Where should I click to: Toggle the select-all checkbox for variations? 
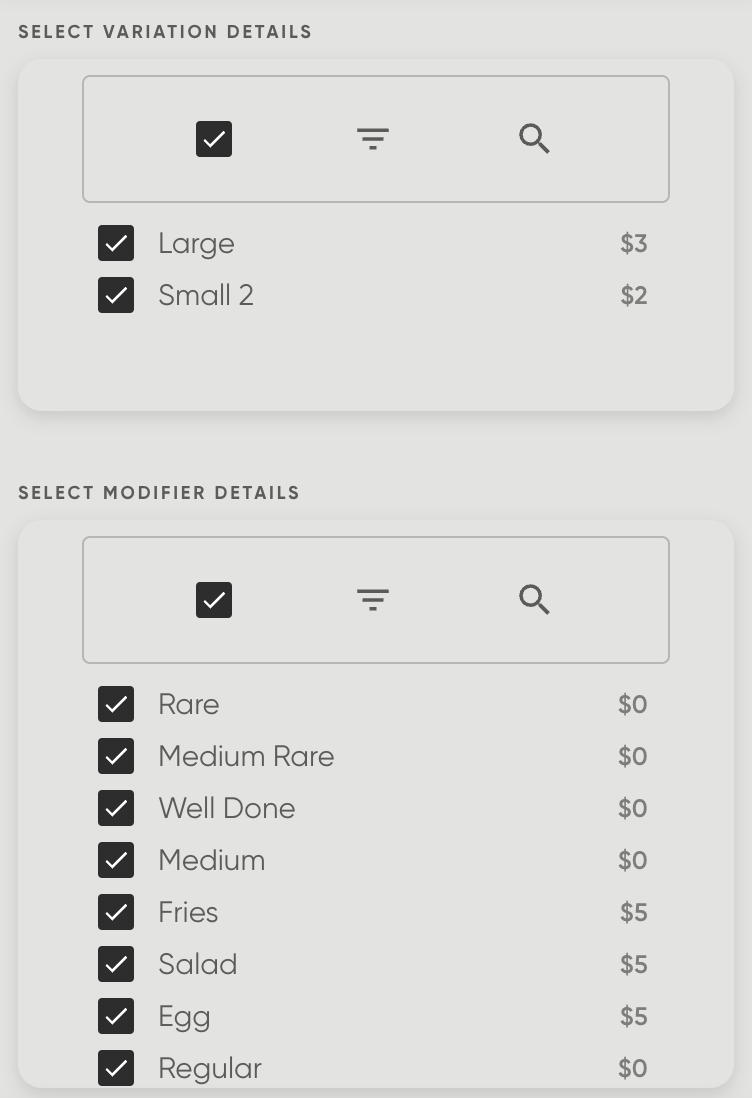[x=214, y=139]
